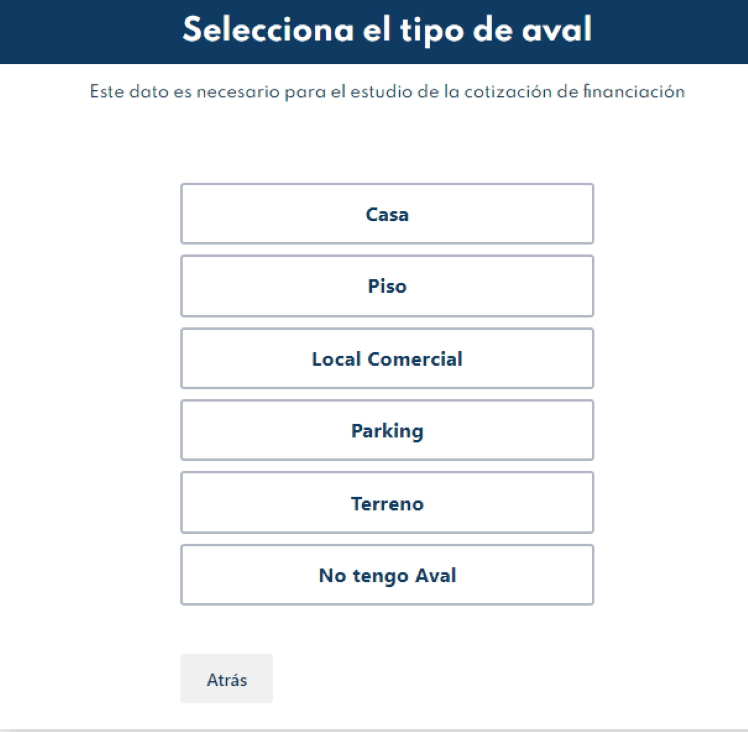Tap the 'Local Comercial' aval choice
The image size is (748, 732).
point(387,359)
